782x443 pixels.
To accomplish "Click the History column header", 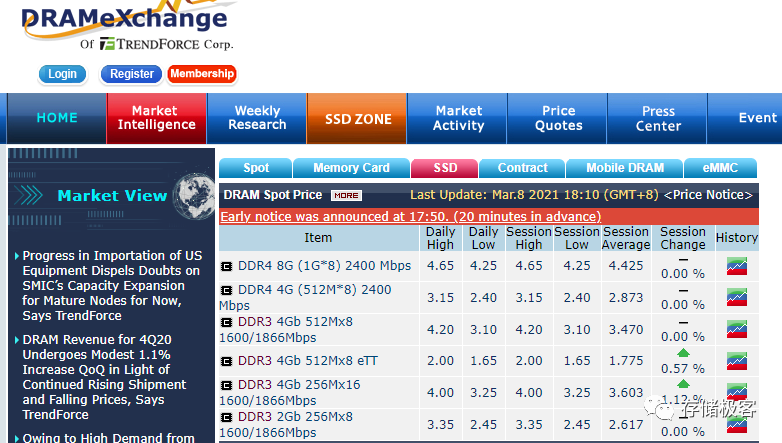I will point(737,238).
